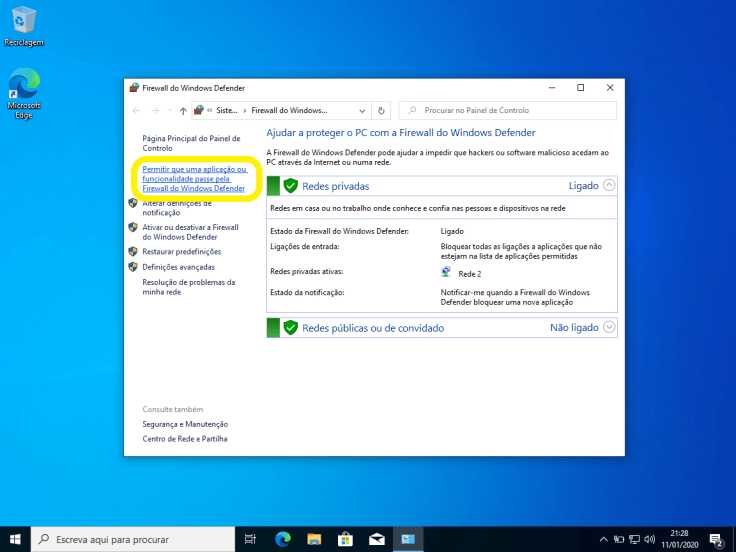The width and height of the screenshot is (736, 552).
Task: Open the Recycle Bin (Reciclagem) desktop icon
Action: point(23,25)
